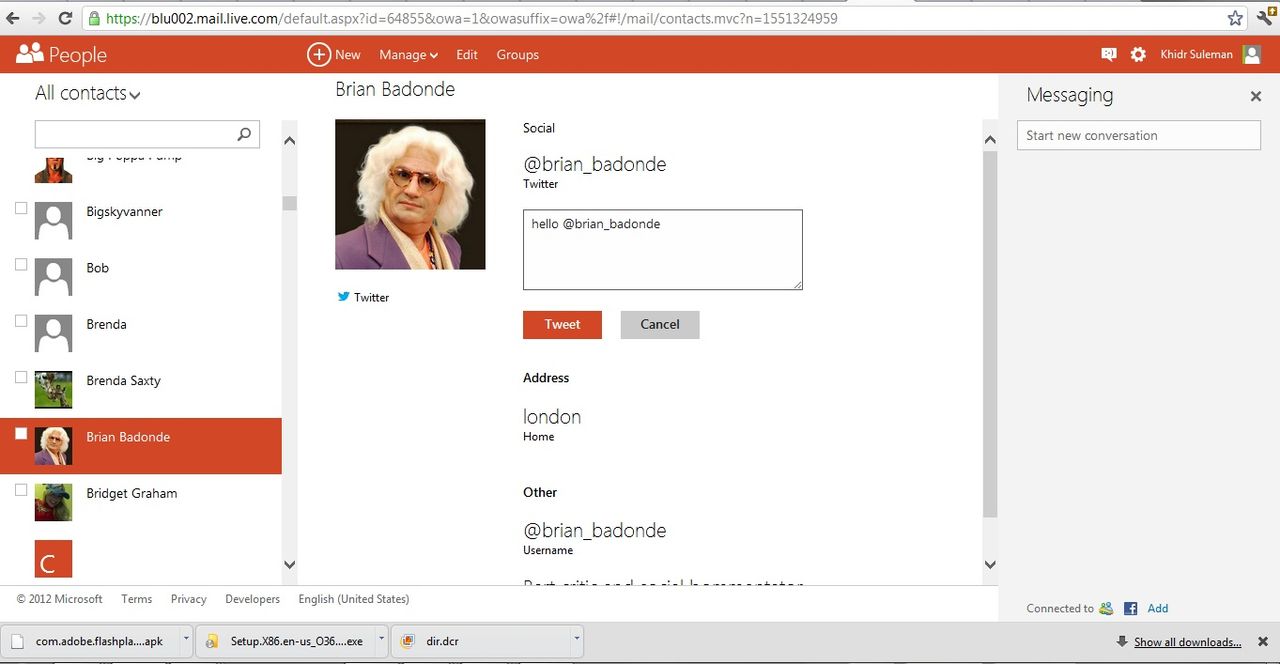The image size is (1280, 664).
Task: Click the Twitter bird icon under photo
Action: coord(343,297)
